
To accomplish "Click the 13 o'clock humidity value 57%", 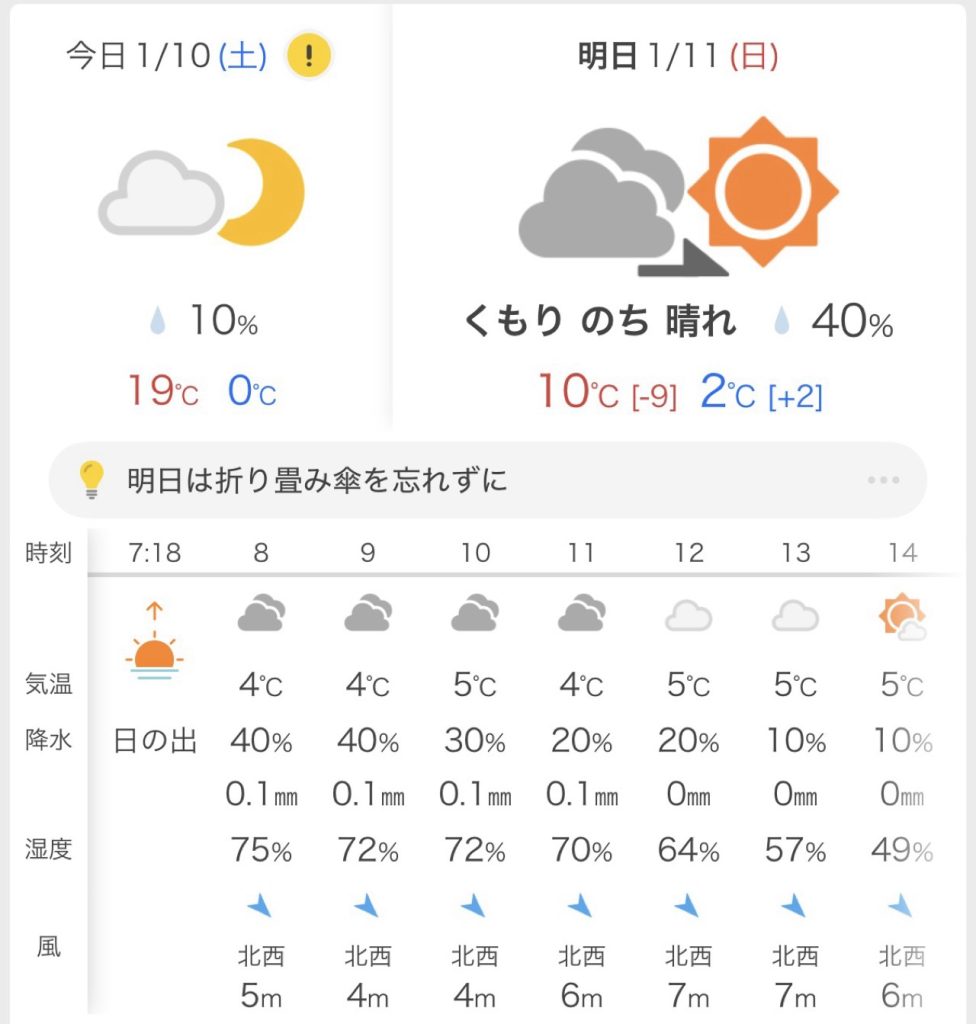I will pyautogui.click(x=795, y=851).
